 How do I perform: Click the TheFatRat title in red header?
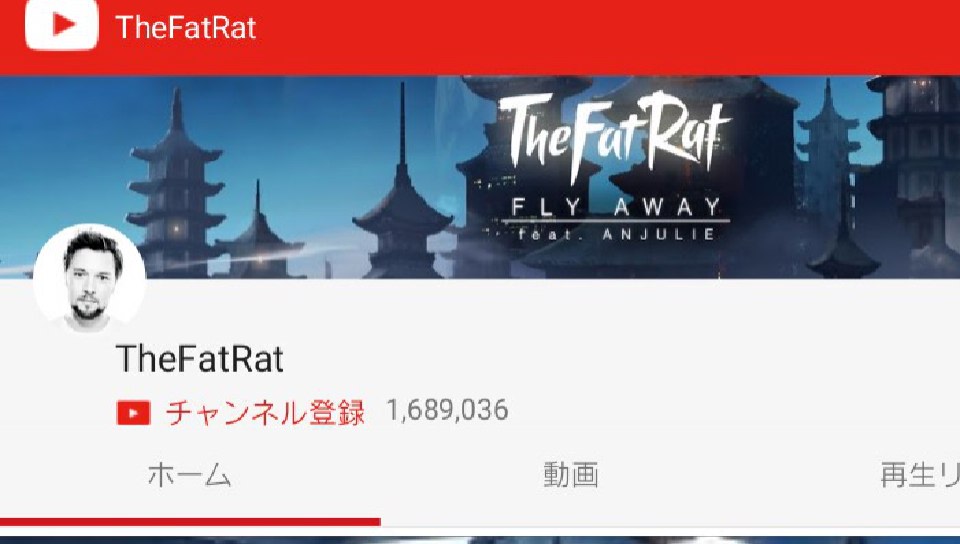[186, 28]
